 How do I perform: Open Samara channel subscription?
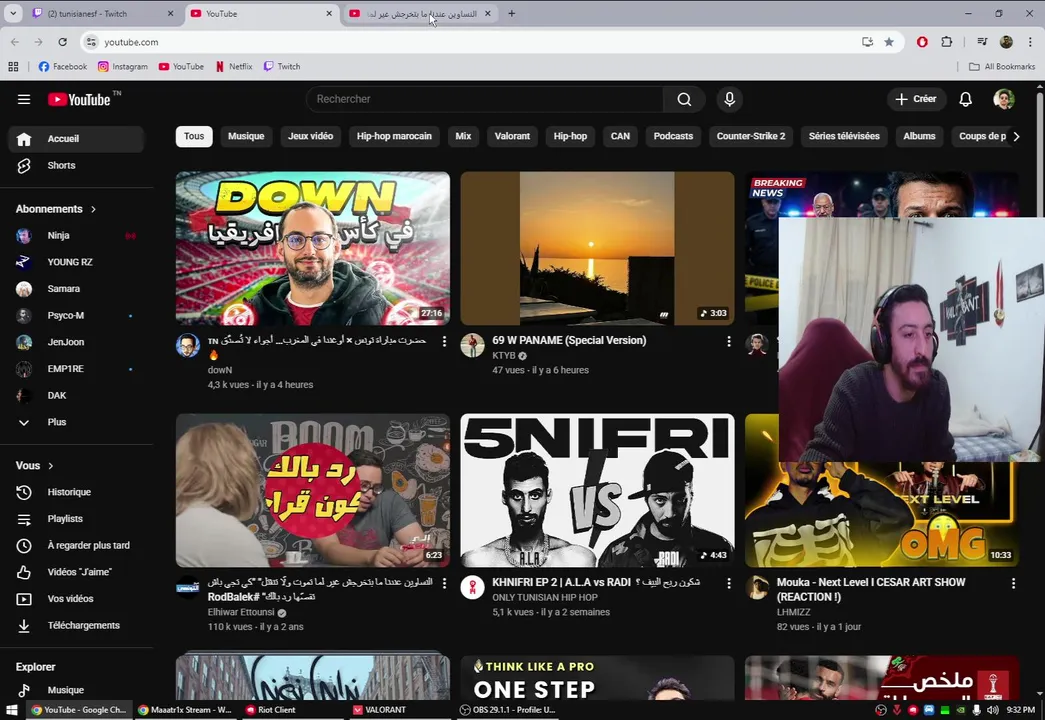77,289
